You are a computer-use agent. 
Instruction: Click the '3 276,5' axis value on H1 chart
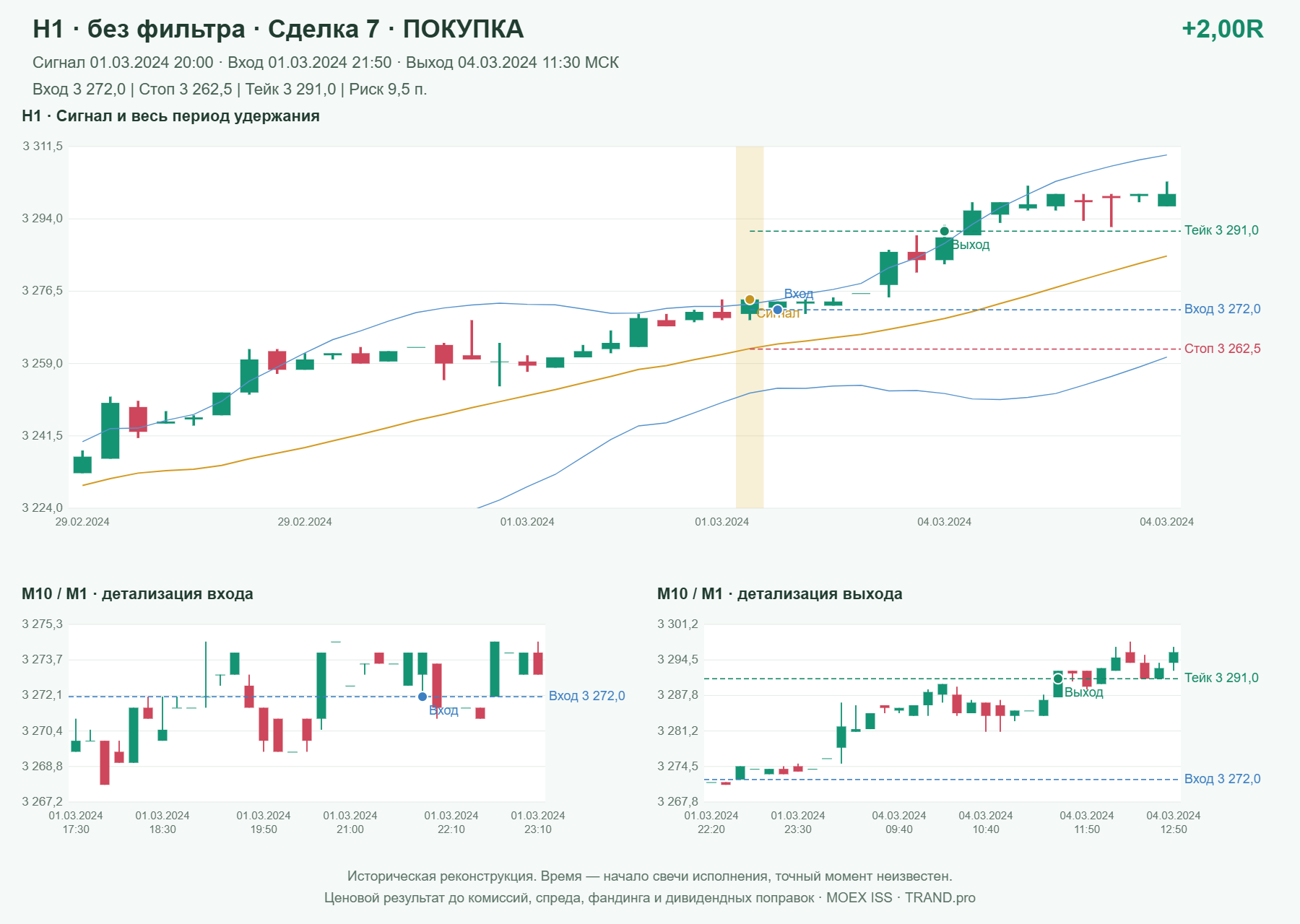(x=43, y=291)
